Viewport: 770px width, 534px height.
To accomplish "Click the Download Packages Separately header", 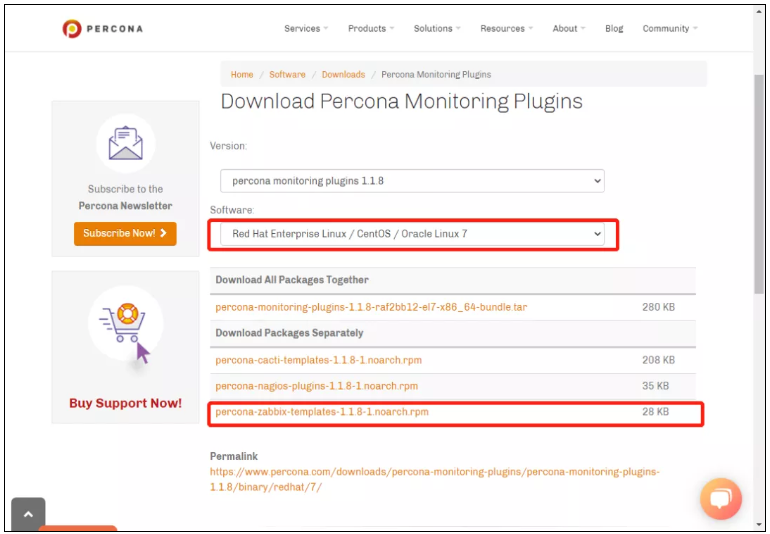I will [x=289, y=333].
